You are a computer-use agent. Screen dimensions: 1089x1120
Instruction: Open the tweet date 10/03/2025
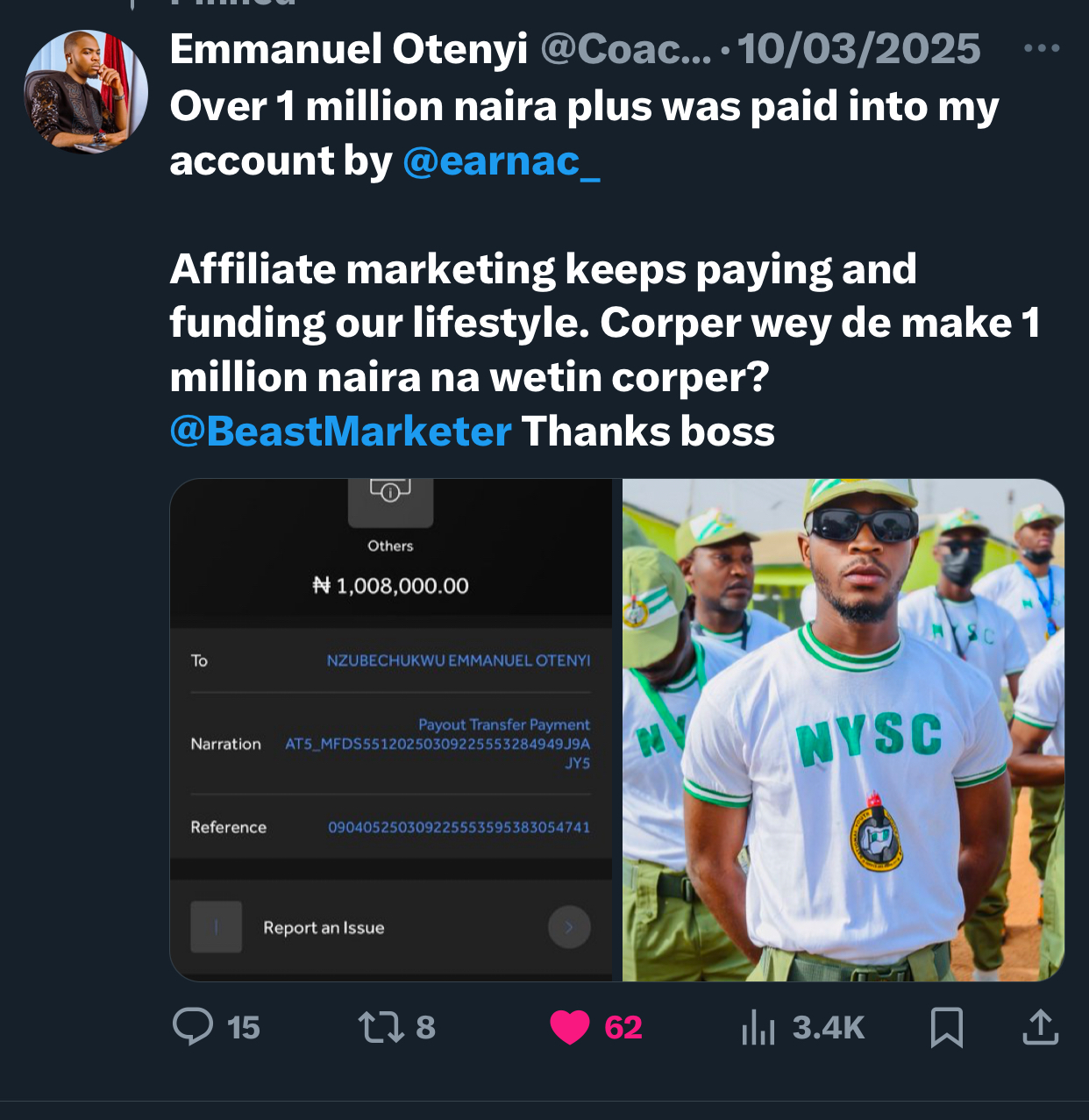click(x=859, y=49)
